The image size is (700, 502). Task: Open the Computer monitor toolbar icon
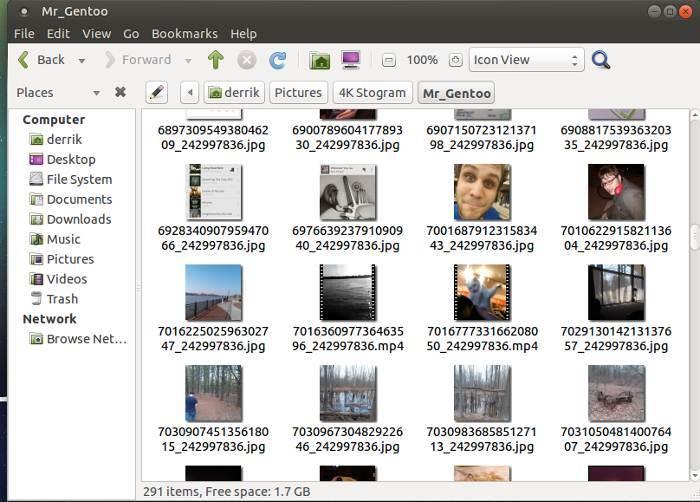(x=351, y=60)
